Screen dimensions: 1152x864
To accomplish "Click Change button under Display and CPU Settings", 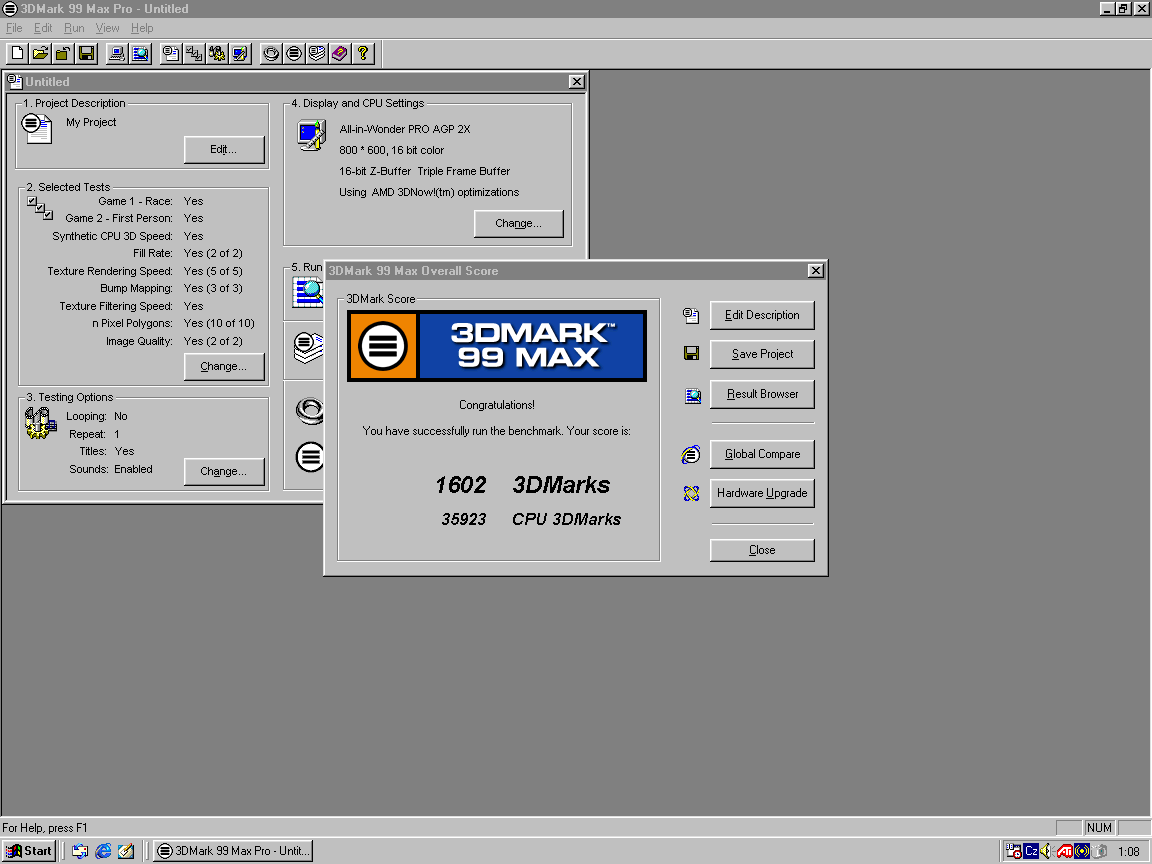I will pos(518,223).
